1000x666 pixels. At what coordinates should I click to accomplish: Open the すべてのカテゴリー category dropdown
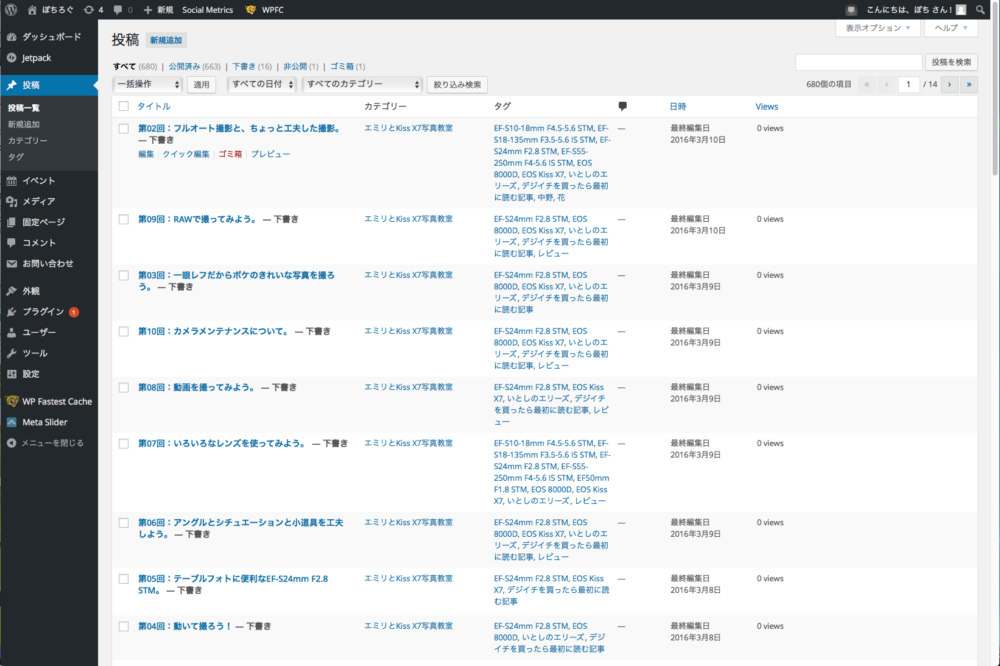[363, 85]
